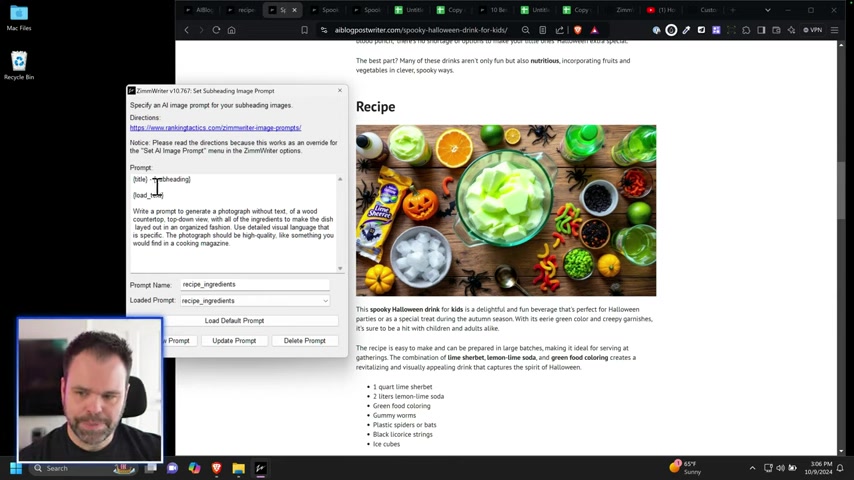854x480 pixels.
Task: Open the rankingtactics zimmwriter-image-prompts link
Action: (215, 127)
